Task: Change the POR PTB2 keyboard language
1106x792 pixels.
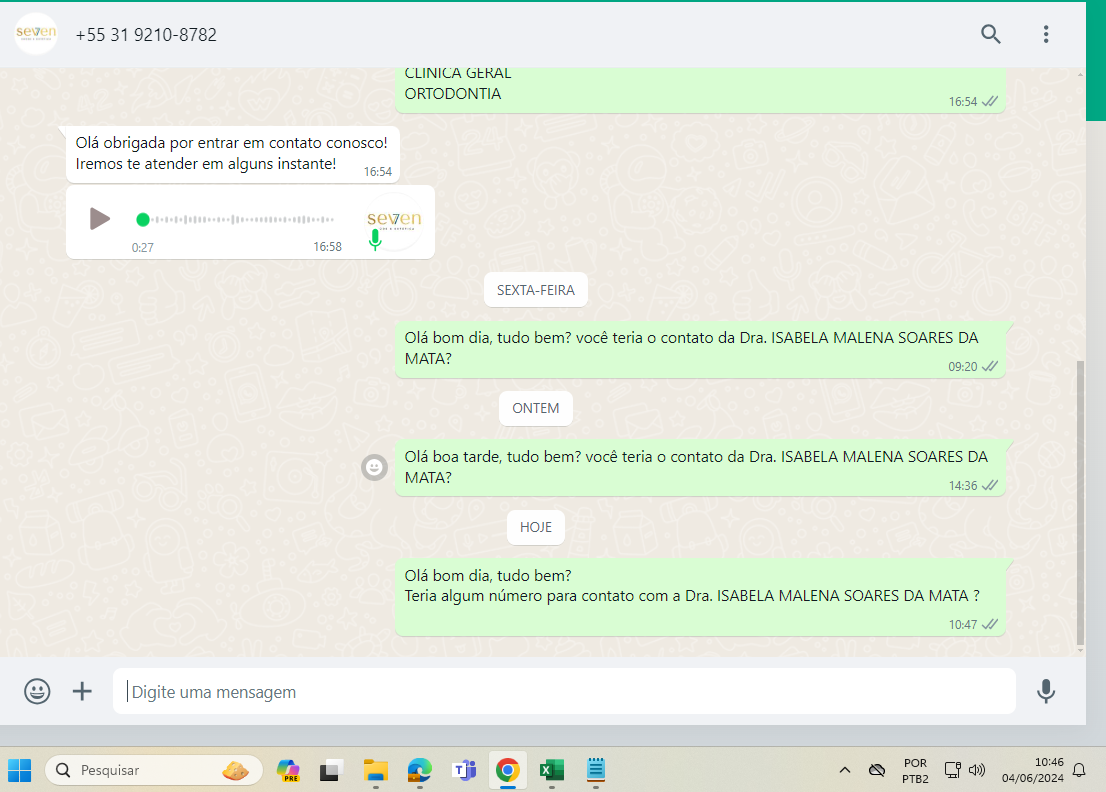Action: [x=915, y=771]
